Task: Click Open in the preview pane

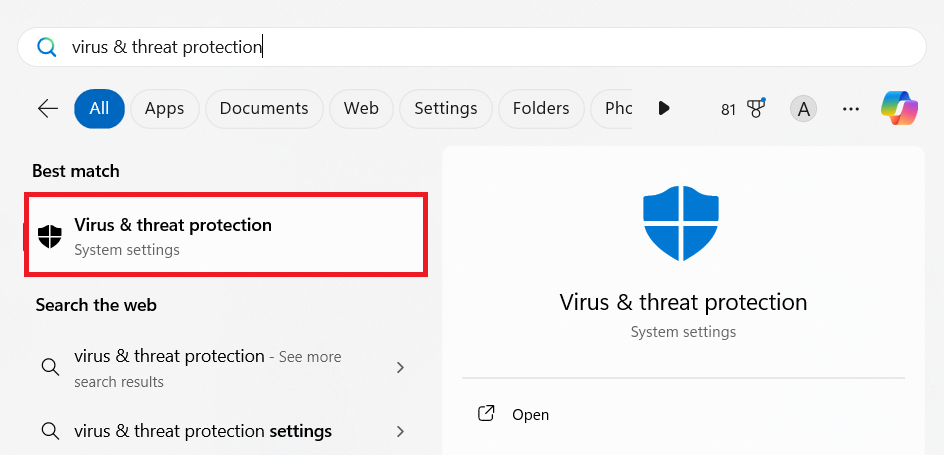Action: pos(530,414)
